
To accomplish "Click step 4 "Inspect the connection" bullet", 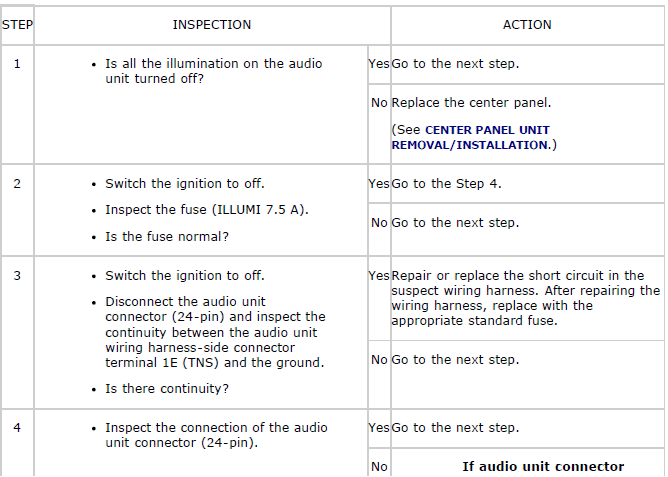I will tap(216, 435).
